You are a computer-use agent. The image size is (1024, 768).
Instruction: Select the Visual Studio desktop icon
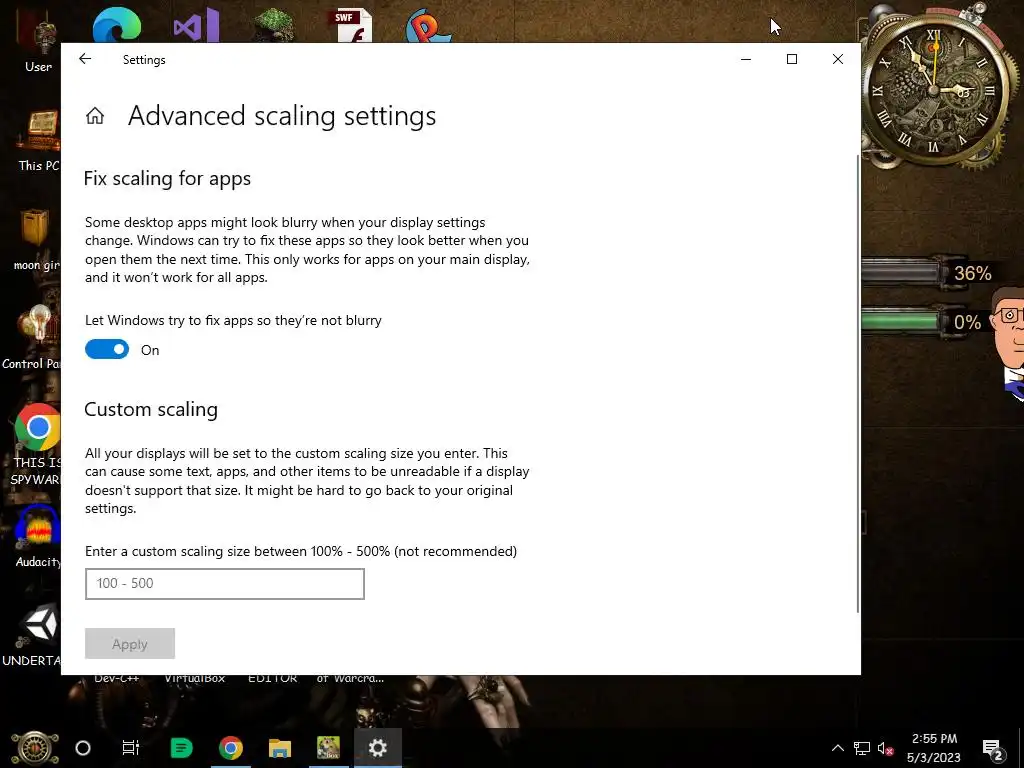tap(196, 25)
